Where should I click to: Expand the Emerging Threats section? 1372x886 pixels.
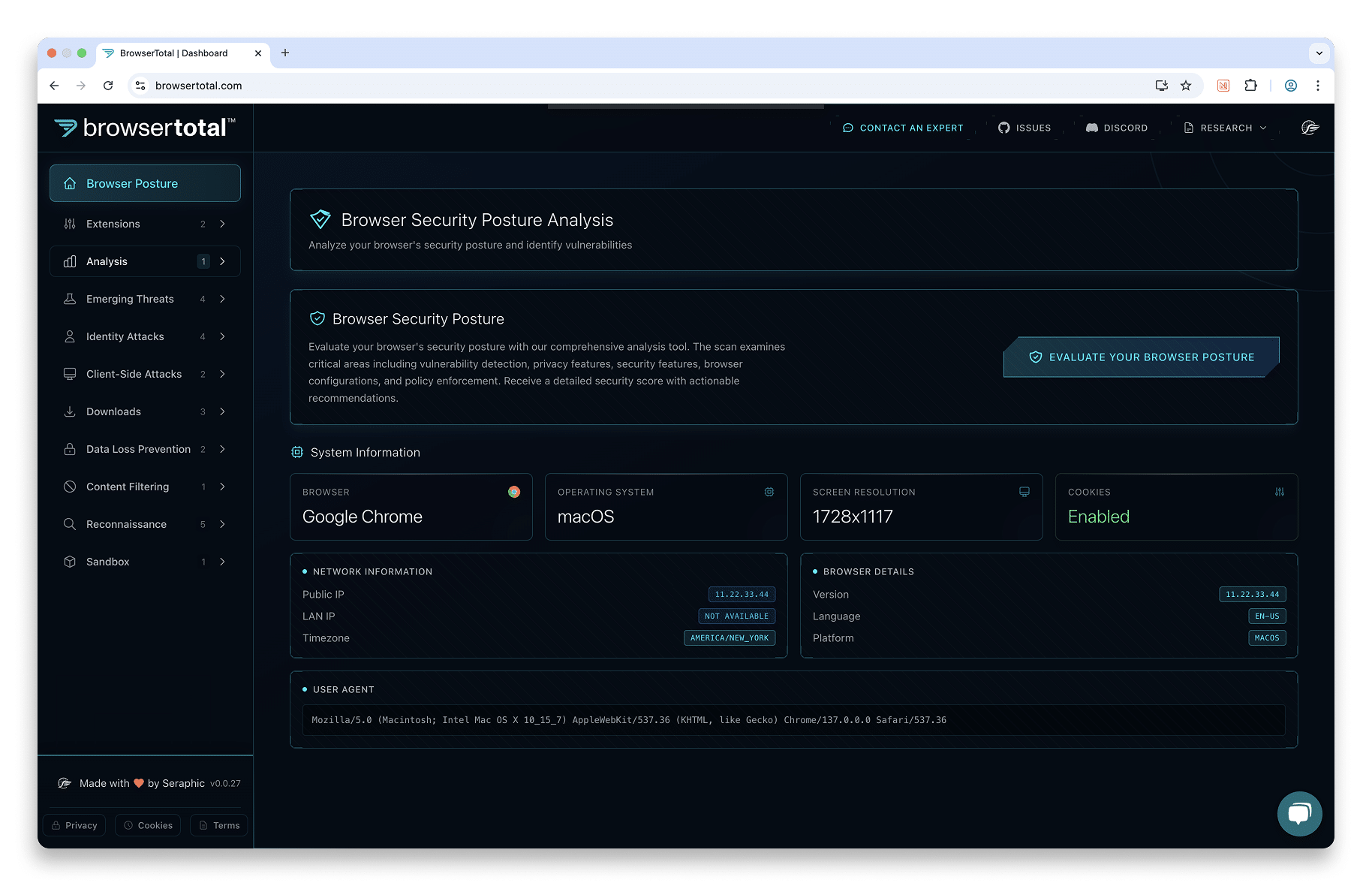[222, 299]
